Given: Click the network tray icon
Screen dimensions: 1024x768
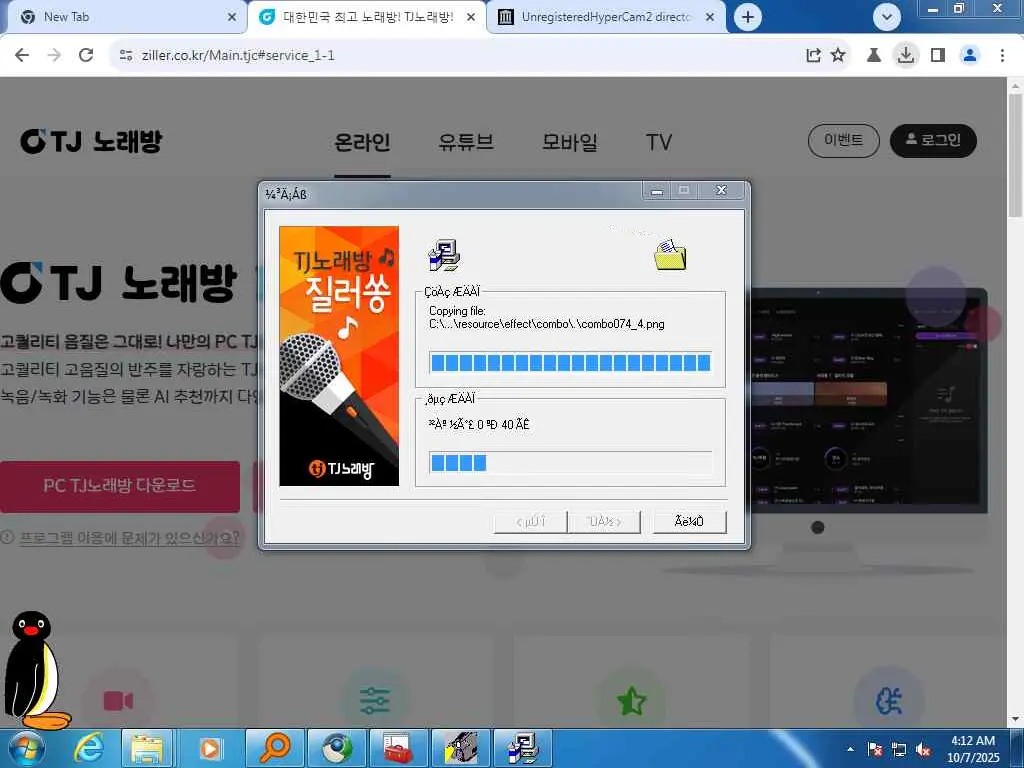Looking at the screenshot, I should 899,749.
